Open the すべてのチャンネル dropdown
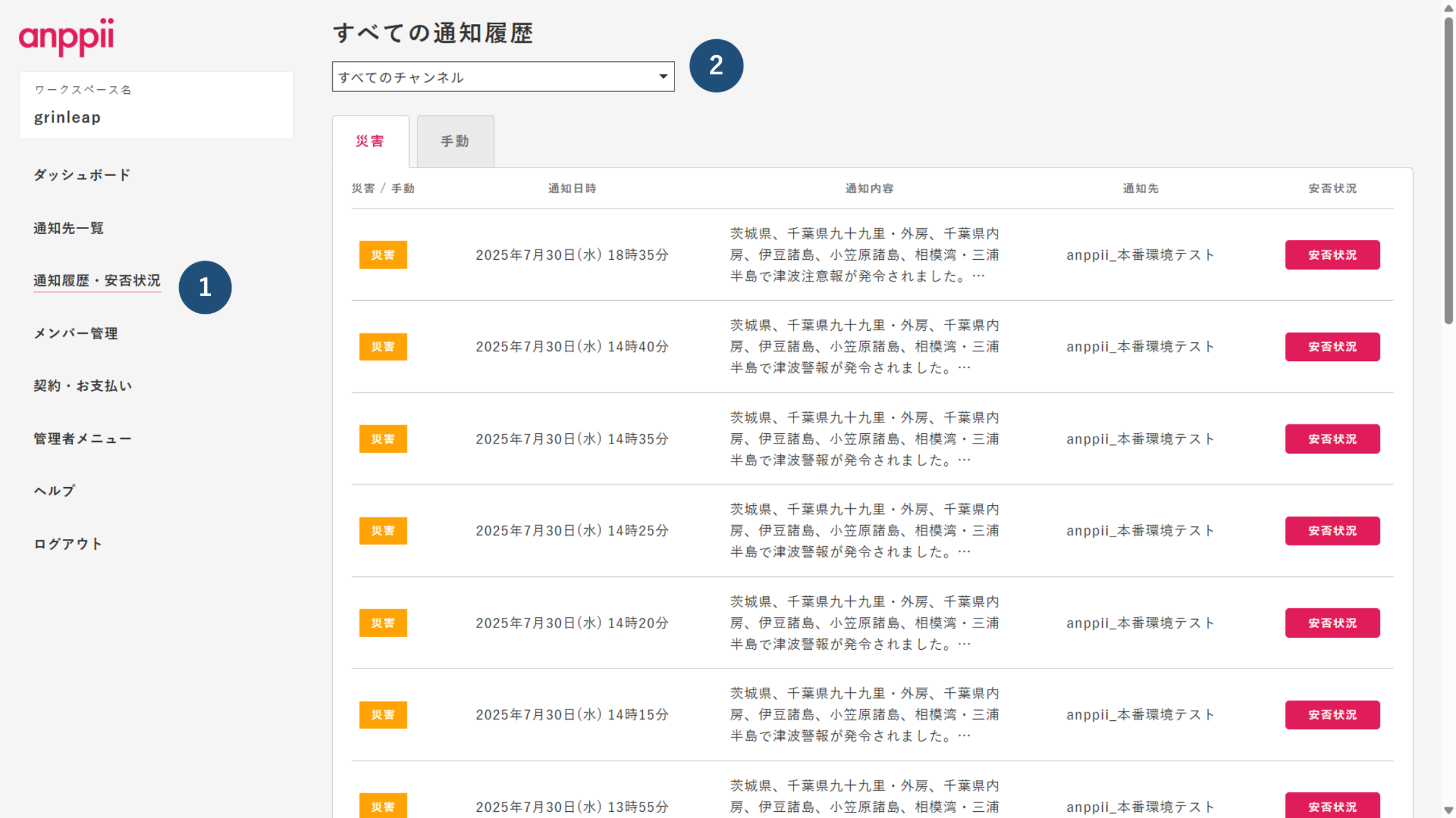This screenshot has width=1456, height=818. point(495,77)
